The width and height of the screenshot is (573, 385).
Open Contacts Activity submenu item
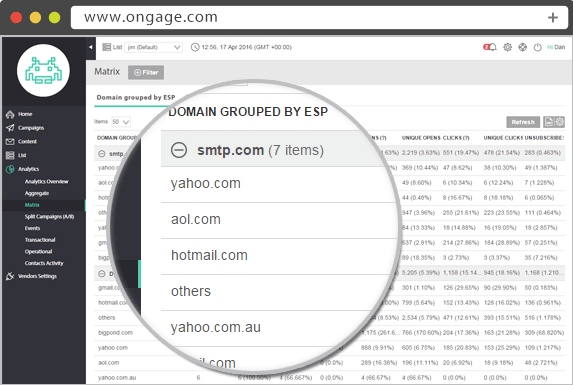point(44,263)
